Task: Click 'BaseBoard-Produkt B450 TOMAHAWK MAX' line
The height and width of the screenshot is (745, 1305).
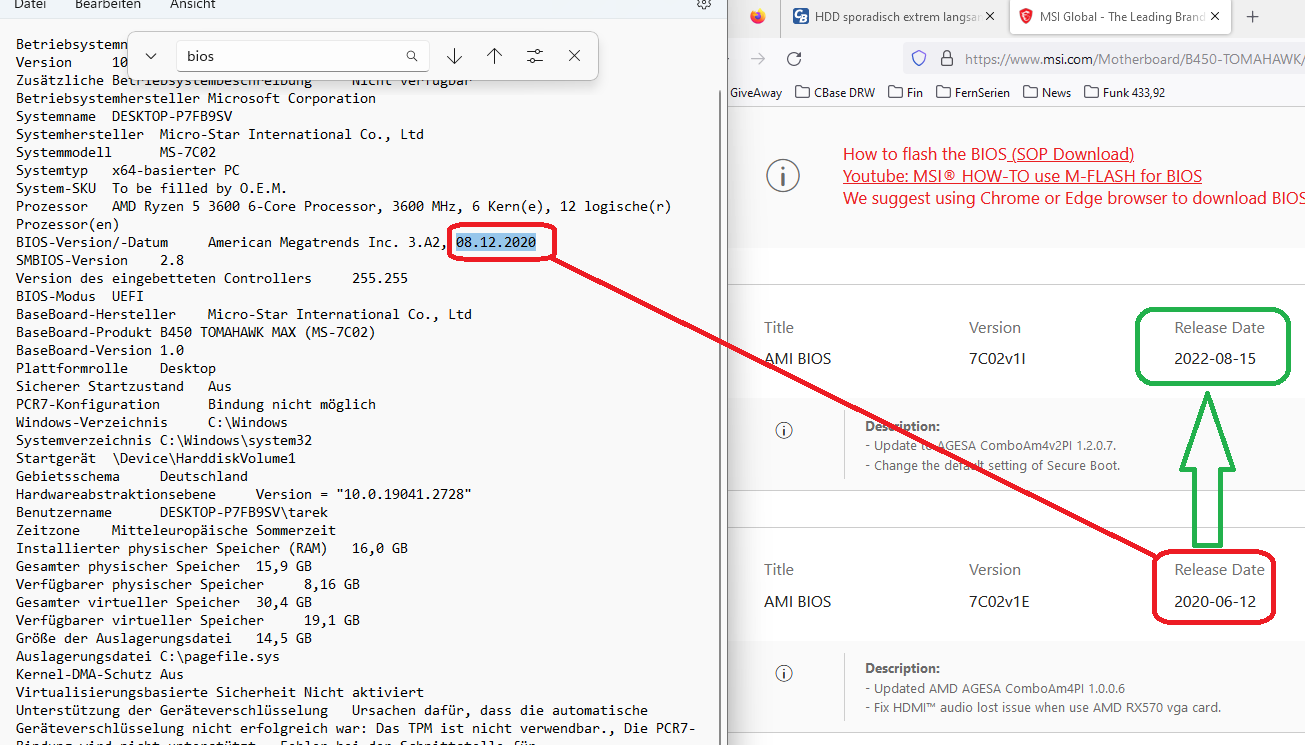Action: click(196, 332)
